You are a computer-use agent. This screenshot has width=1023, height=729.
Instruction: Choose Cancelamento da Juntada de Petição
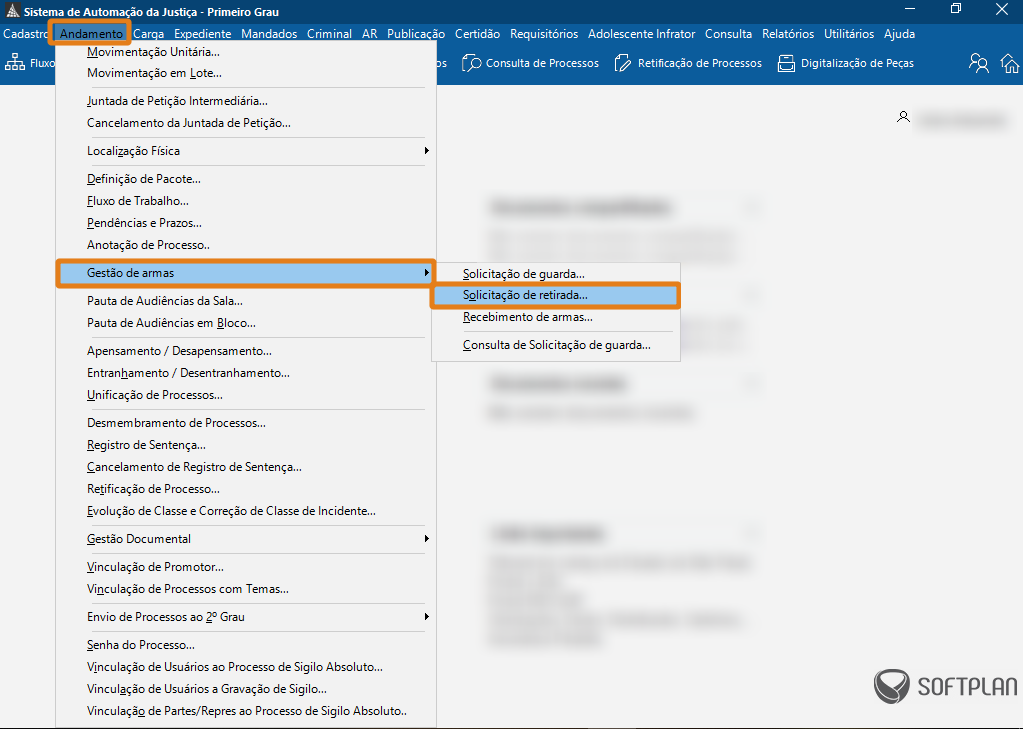point(189,123)
